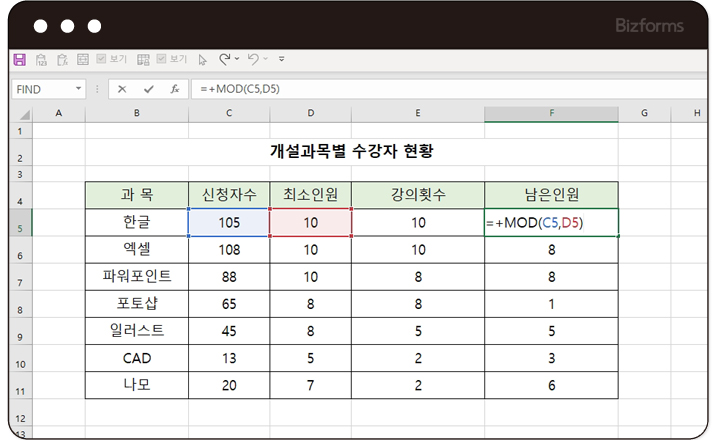This screenshot has width=715, height=440.
Task: Click the table grid icon in the toolbar
Action: point(143,59)
